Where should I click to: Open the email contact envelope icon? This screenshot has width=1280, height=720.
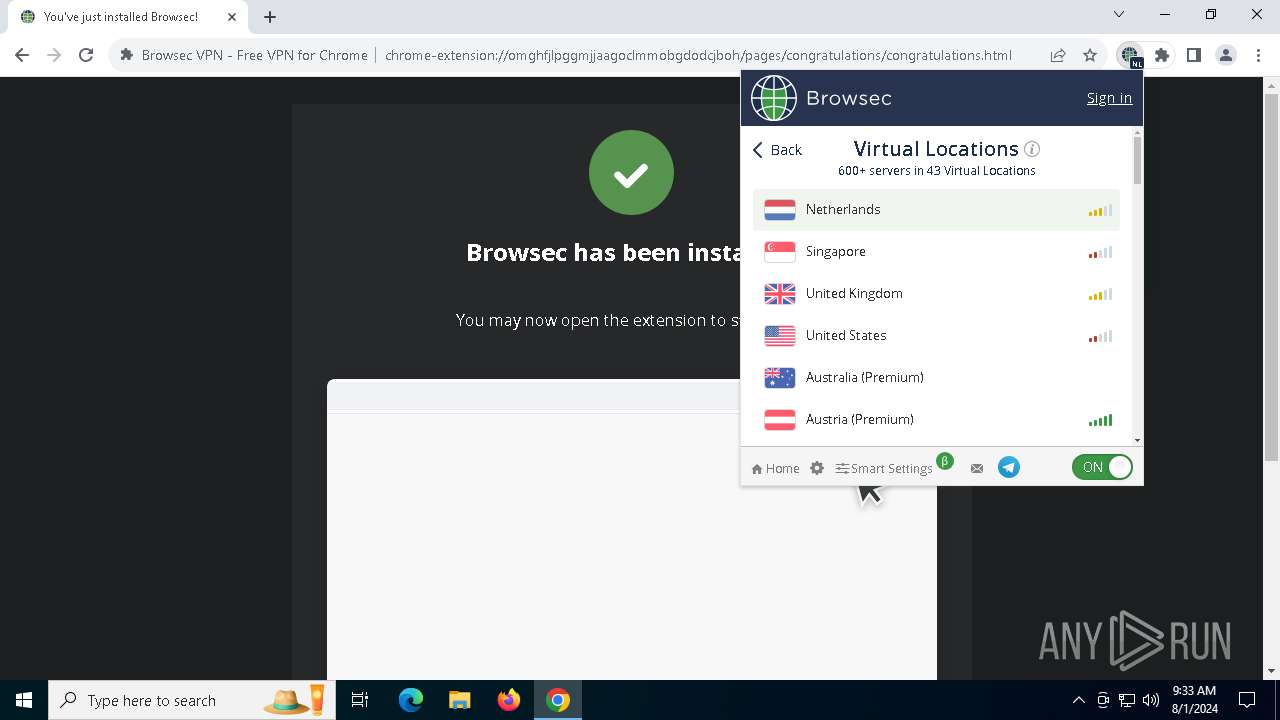point(977,468)
